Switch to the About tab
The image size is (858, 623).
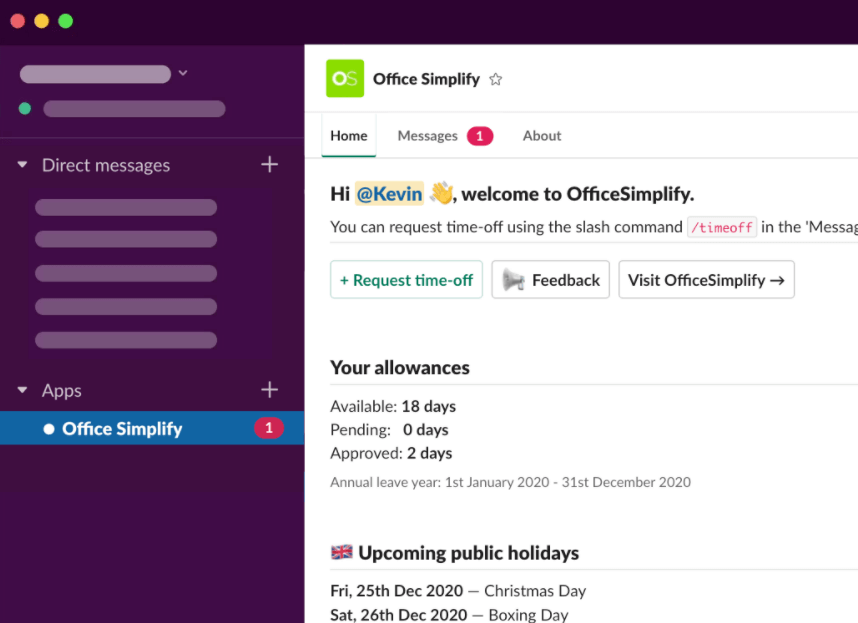pos(541,135)
